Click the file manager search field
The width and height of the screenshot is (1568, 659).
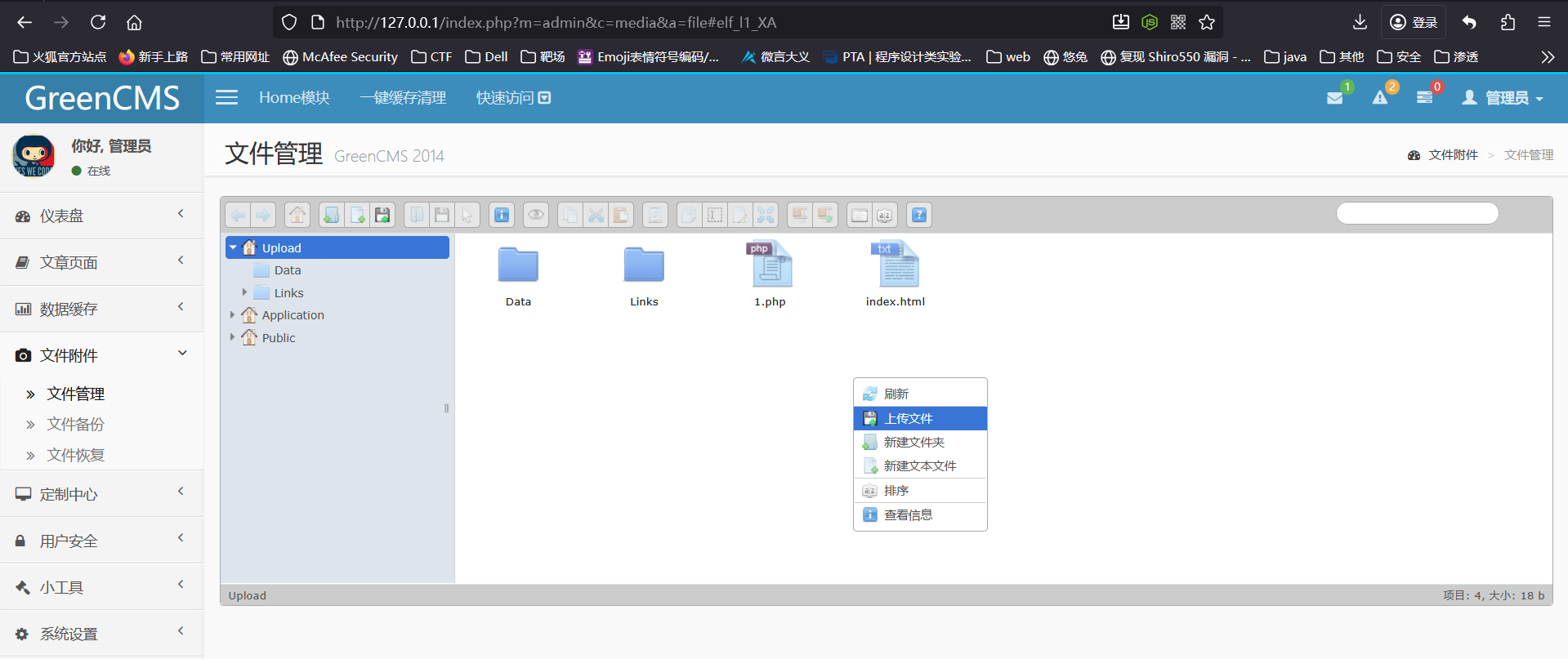[x=1417, y=214]
